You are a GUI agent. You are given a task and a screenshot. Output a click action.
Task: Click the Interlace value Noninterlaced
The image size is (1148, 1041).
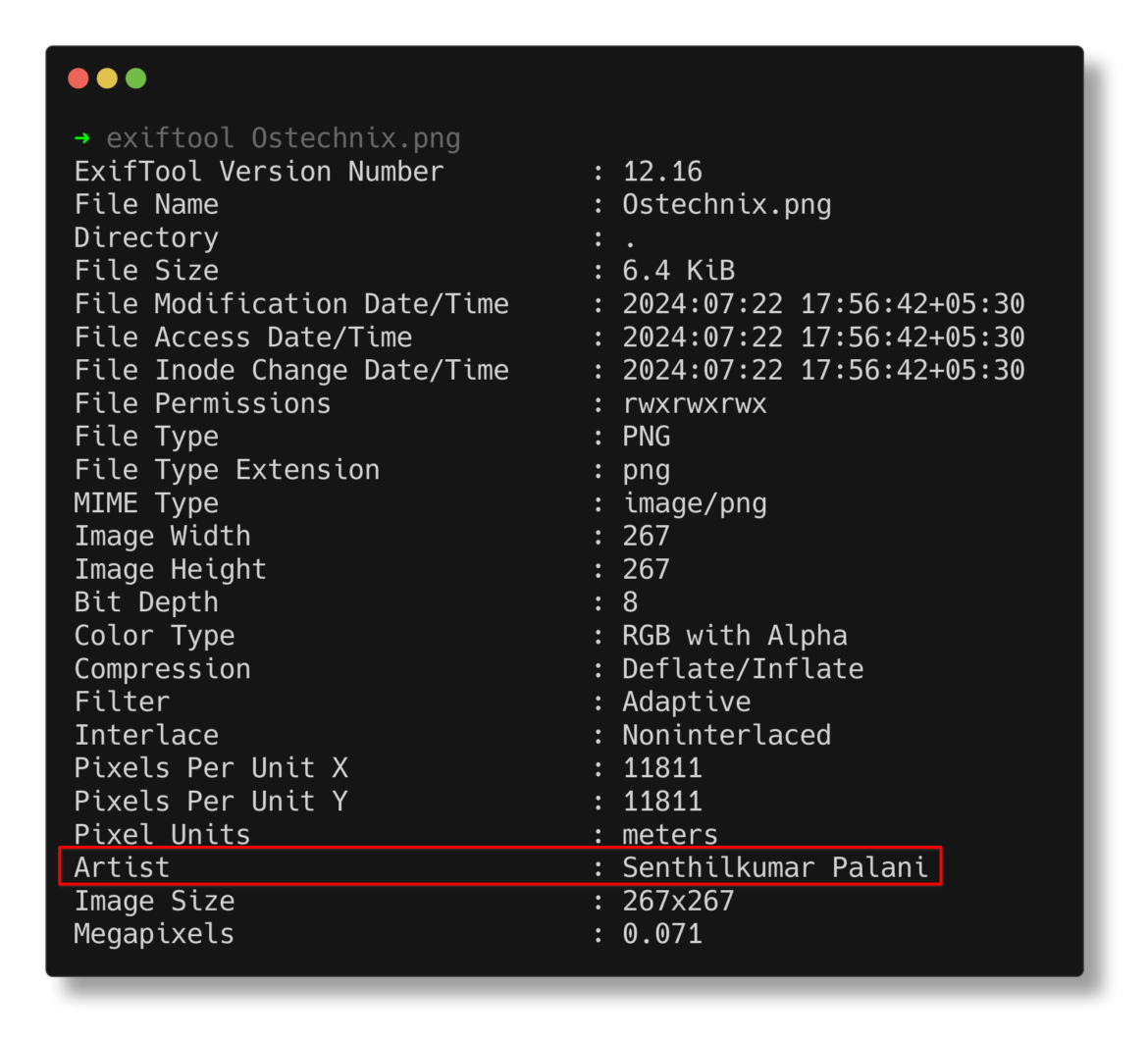(726, 735)
